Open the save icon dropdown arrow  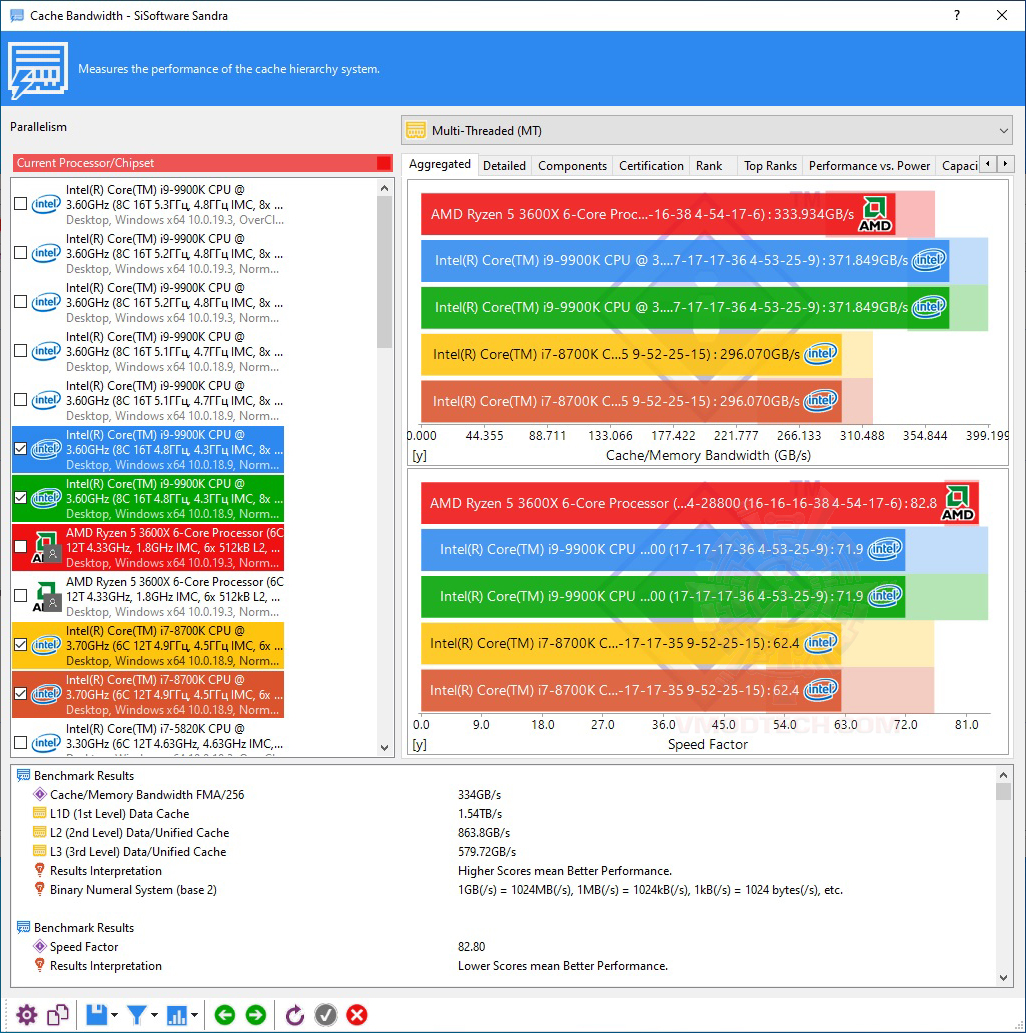(114, 1015)
